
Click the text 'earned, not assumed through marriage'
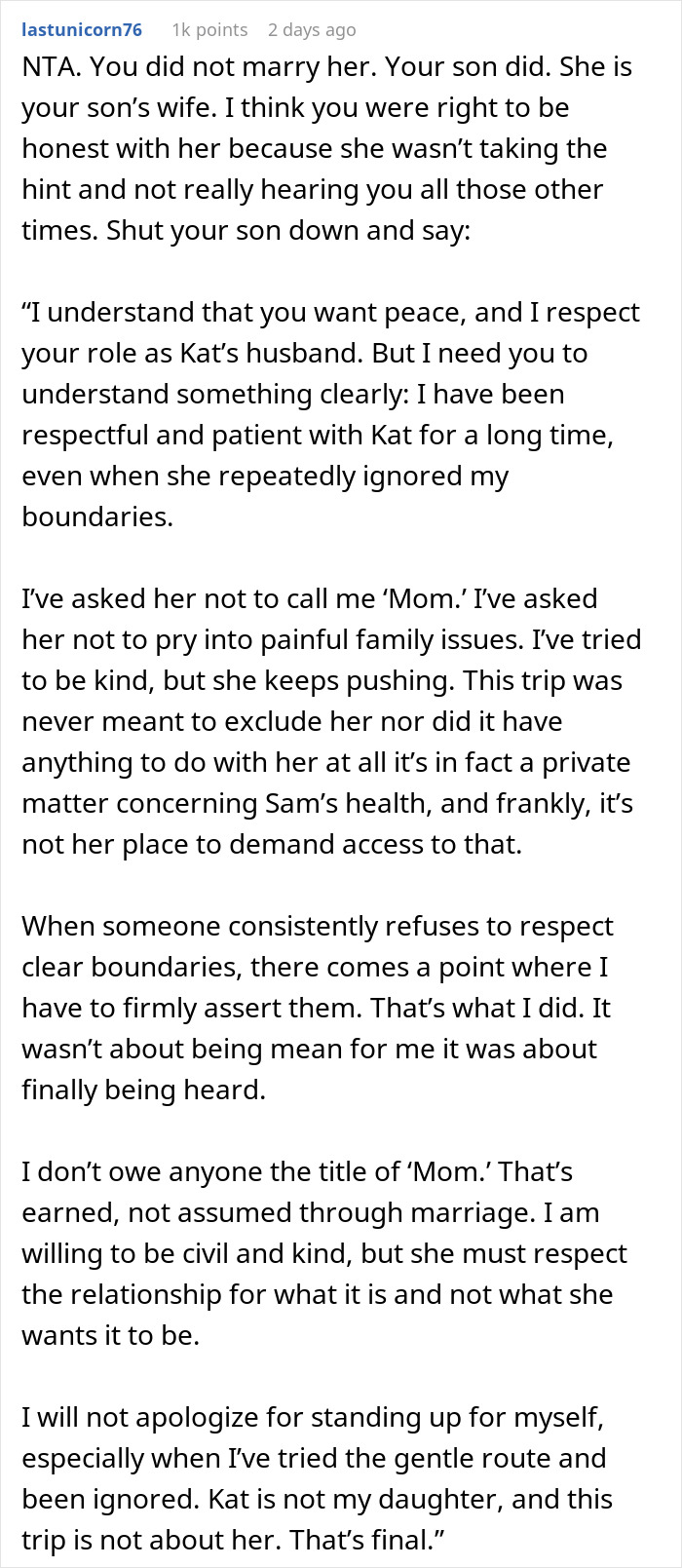311,1213
